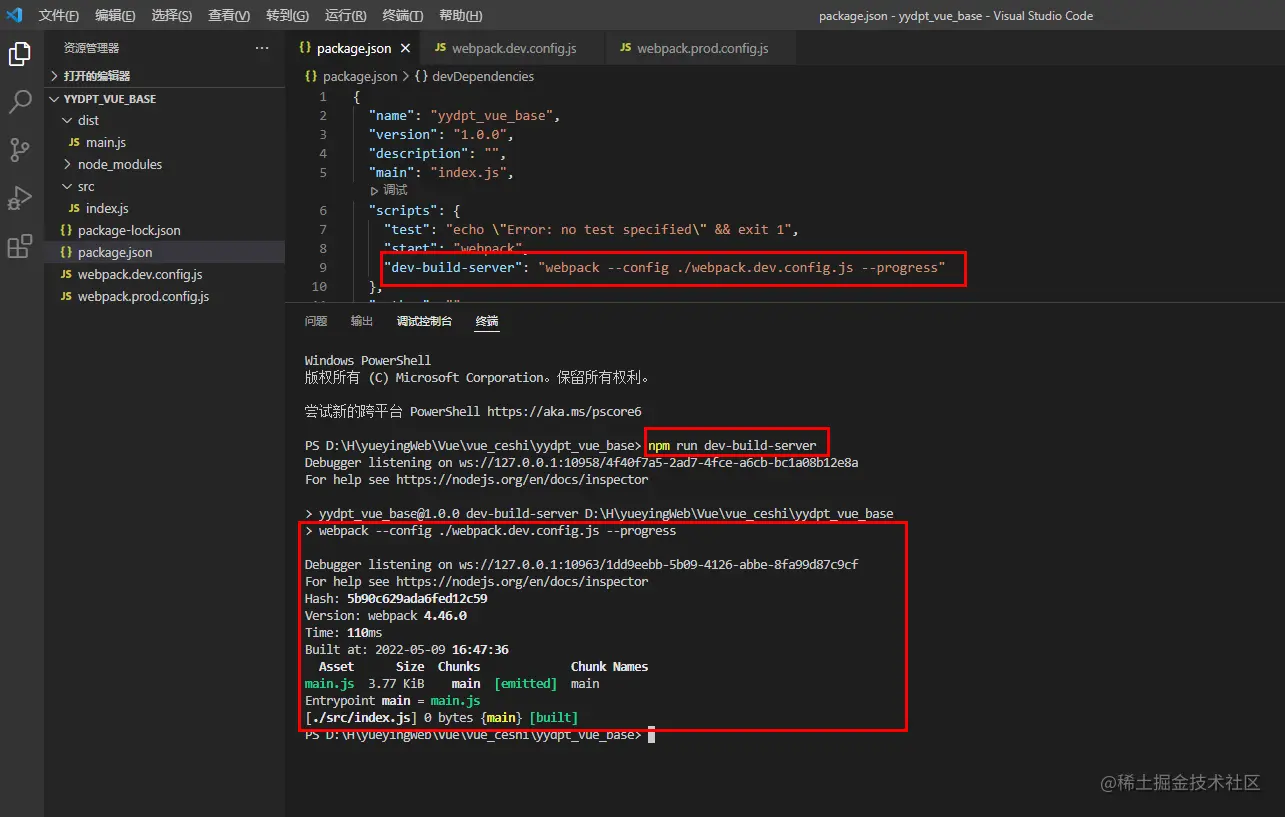Click the "Built at: 2022-05-09 16:47:36" terminal line
Screen dimensions: 1285x817
[x=407, y=649]
